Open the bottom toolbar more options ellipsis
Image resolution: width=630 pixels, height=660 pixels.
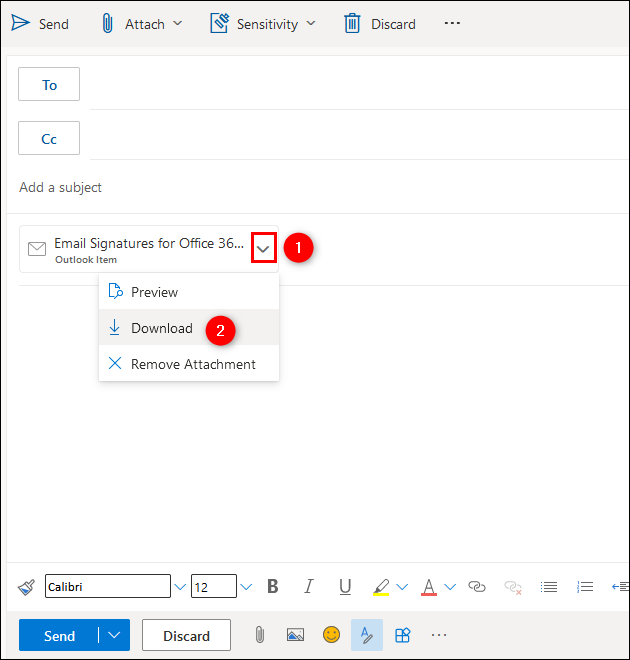pos(439,635)
